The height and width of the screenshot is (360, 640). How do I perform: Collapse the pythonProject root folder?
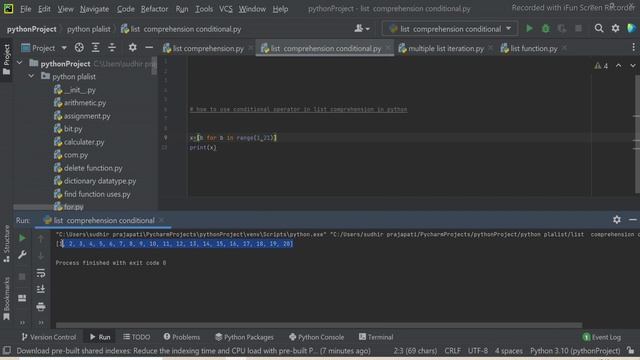point(20,63)
